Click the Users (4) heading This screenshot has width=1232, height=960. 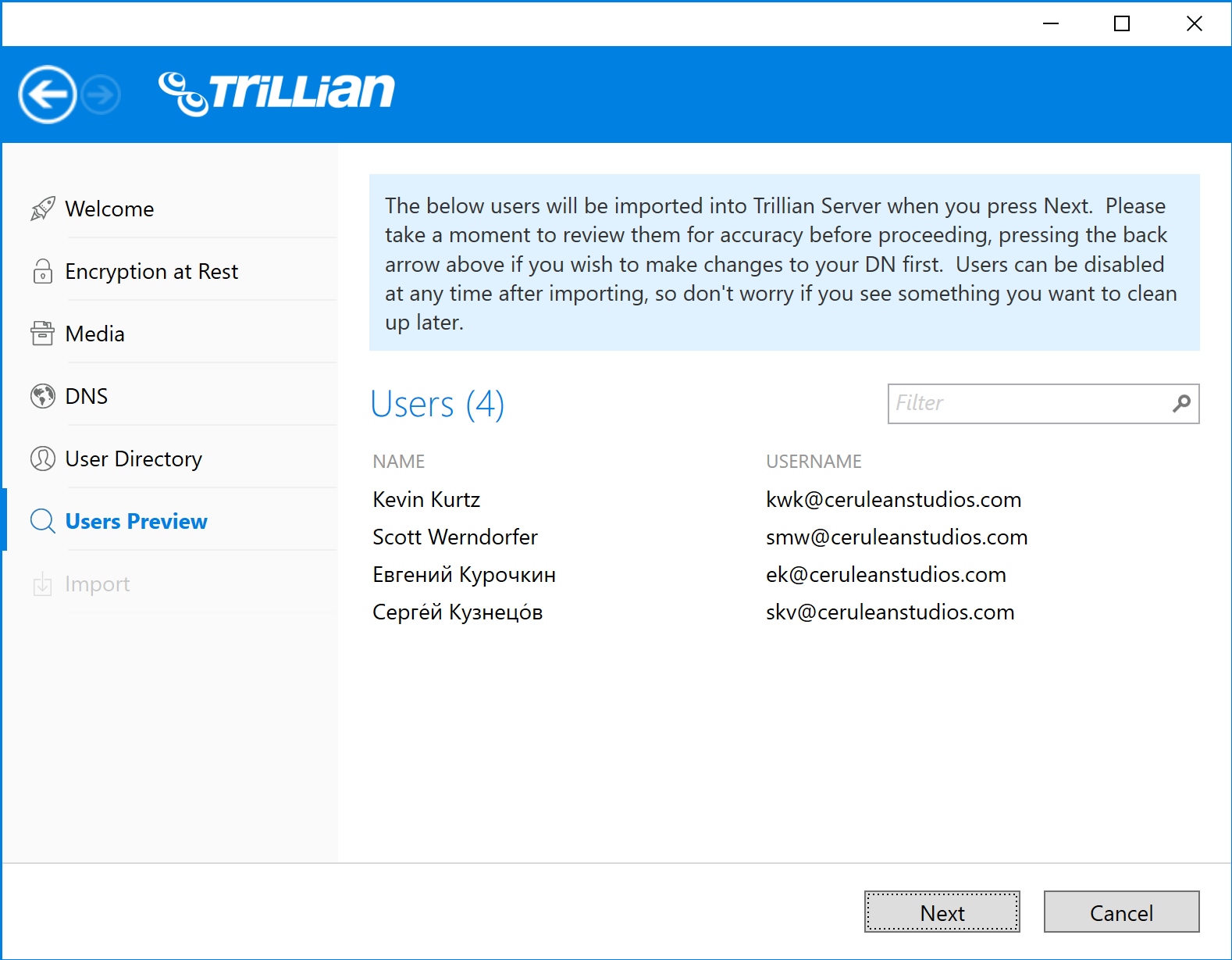click(437, 405)
